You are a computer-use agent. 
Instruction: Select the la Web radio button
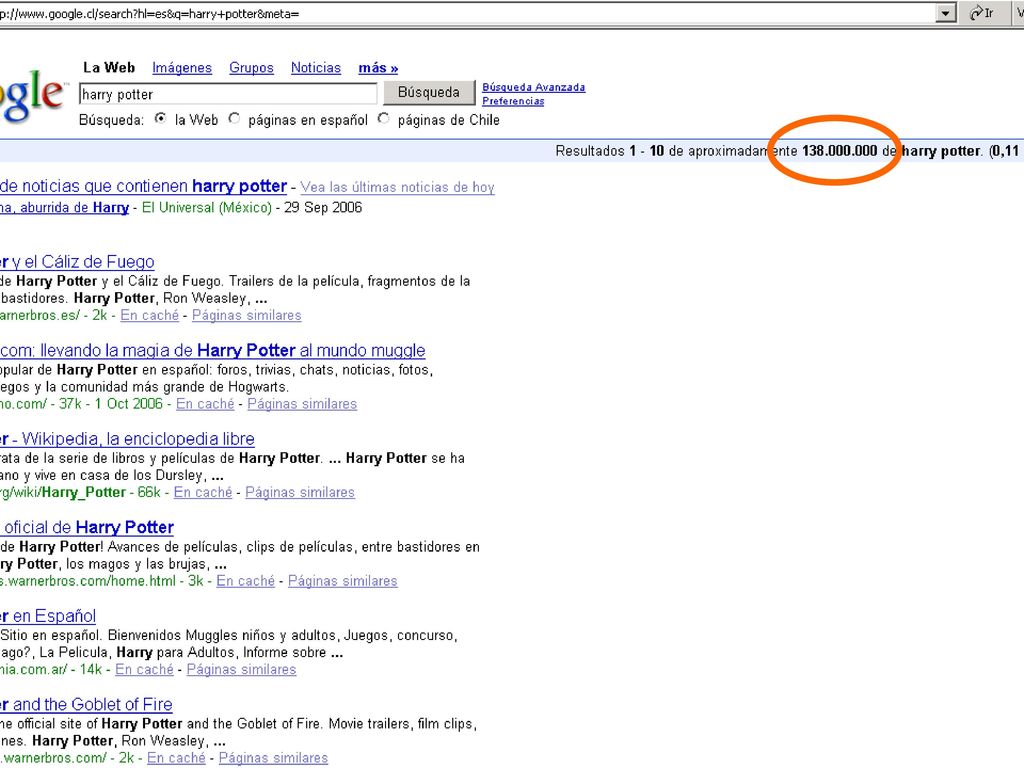(160, 119)
